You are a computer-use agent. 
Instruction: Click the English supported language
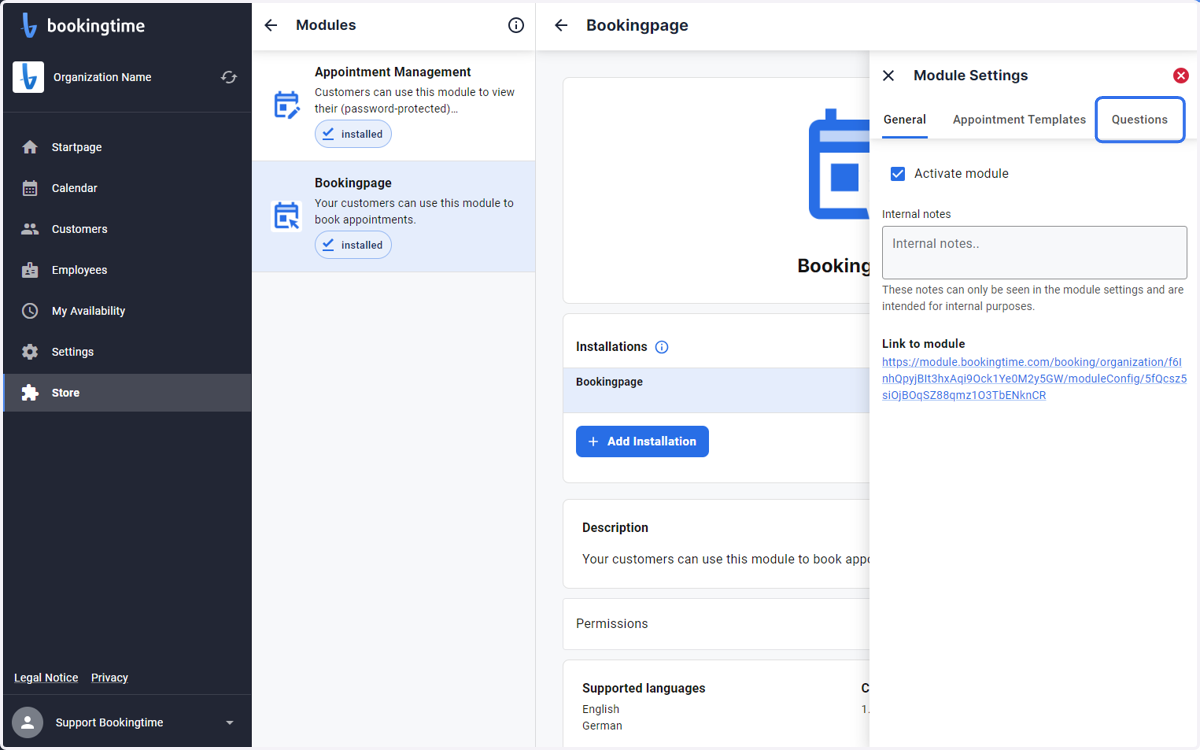[x=601, y=709]
